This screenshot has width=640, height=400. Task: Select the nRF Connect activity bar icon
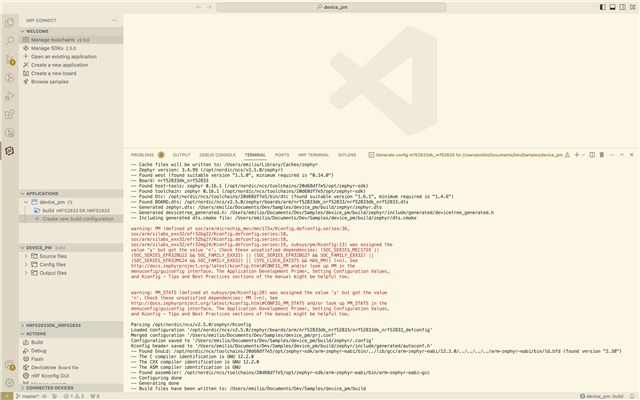click(x=9, y=151)
